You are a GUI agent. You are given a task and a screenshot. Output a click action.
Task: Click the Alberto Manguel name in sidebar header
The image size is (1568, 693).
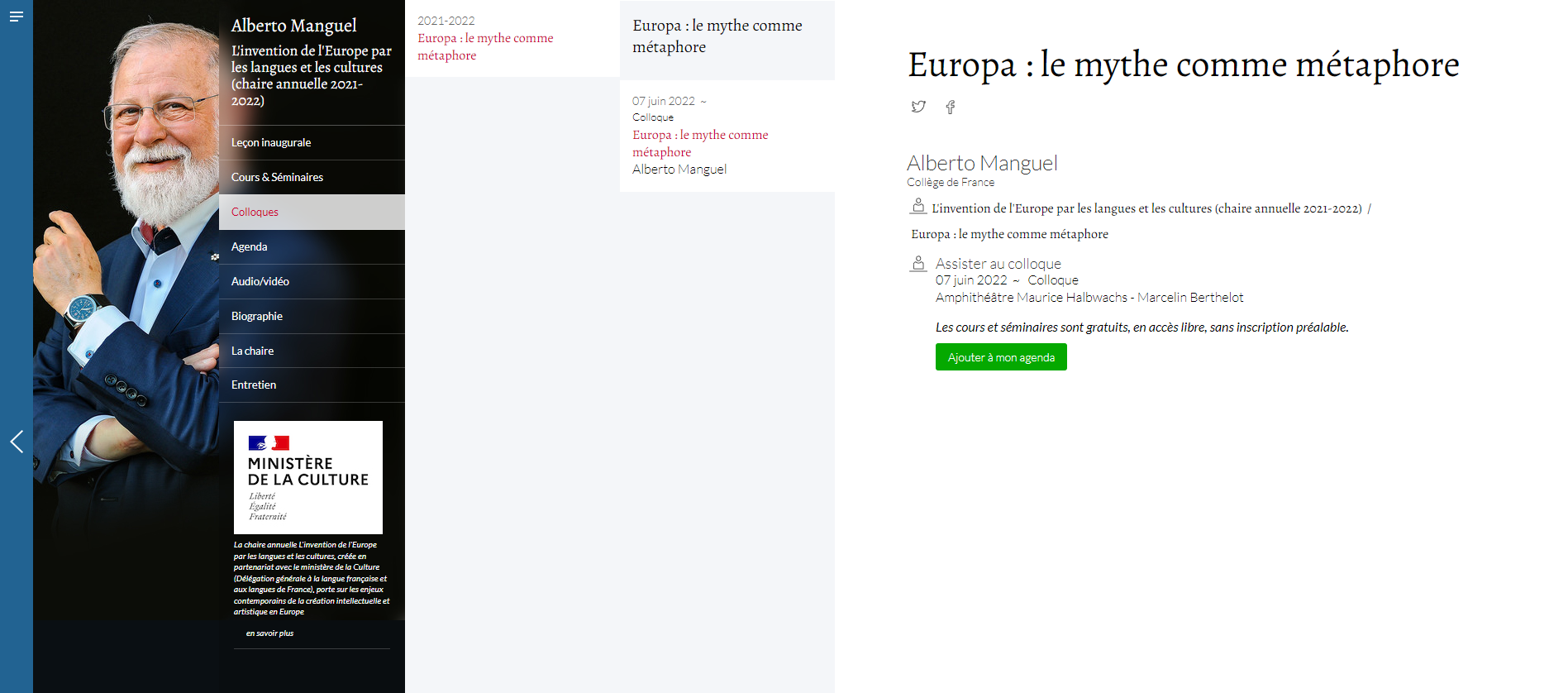coord(293,26)
